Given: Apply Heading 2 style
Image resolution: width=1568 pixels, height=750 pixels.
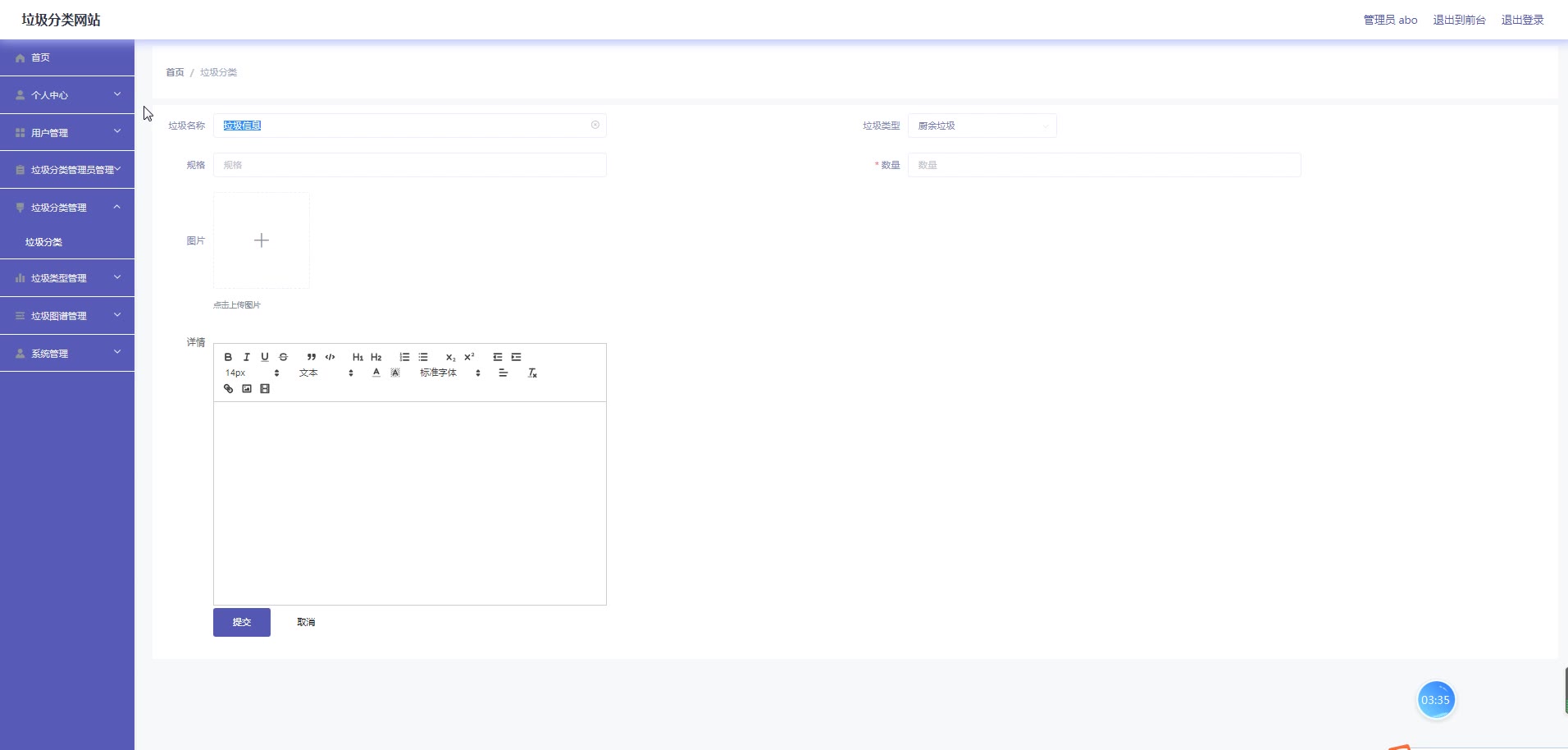Looking at the screenshot, I should tap(376, 357).
